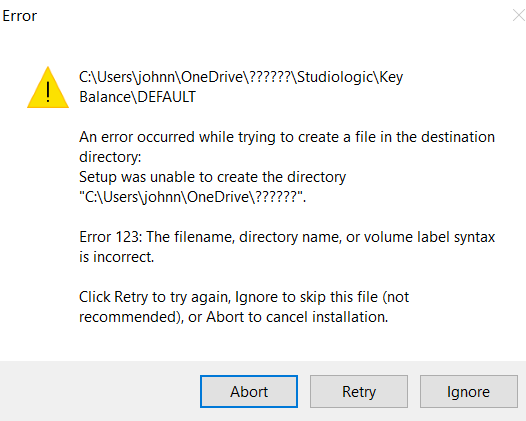
Task: Click the 'An error occurred while trying' sentence
Action: click(287, 137)
